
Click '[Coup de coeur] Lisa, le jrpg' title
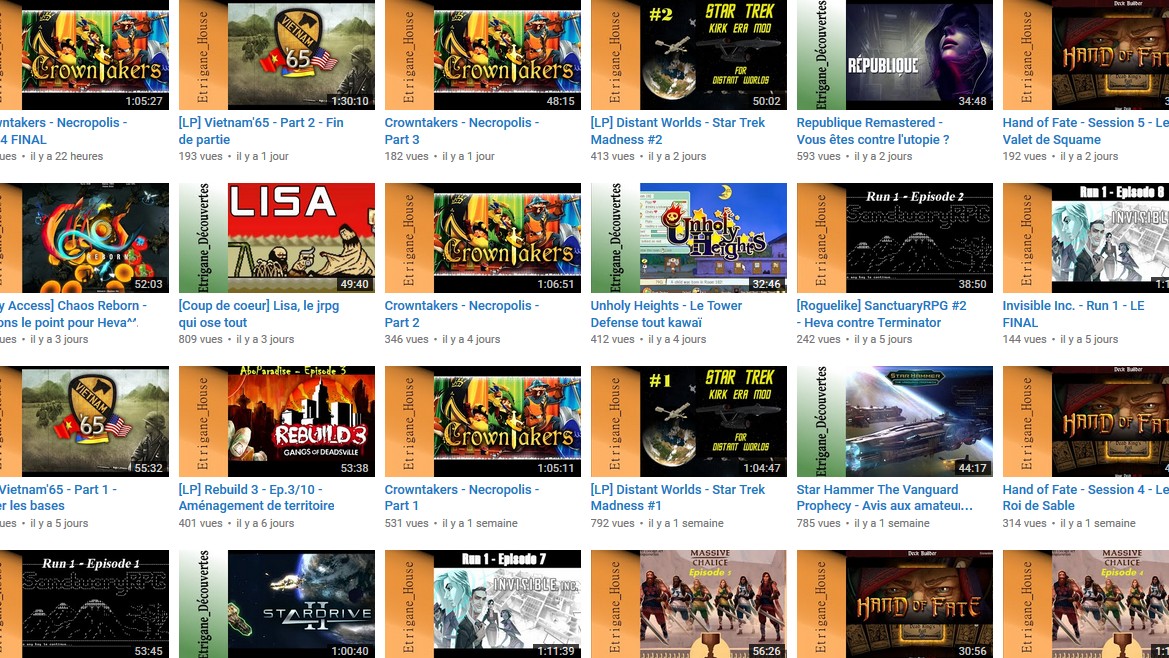tap(259, 314)
